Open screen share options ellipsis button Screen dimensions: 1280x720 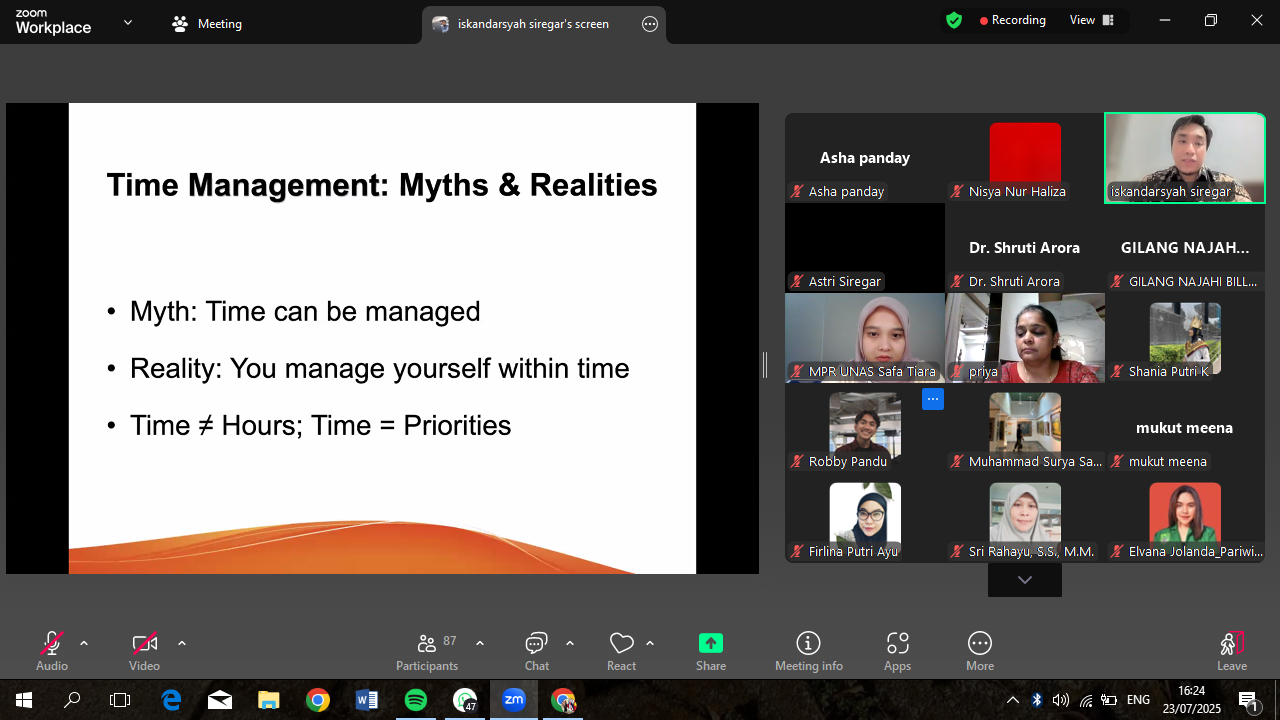pyautogui.click(x=650, y=24)
